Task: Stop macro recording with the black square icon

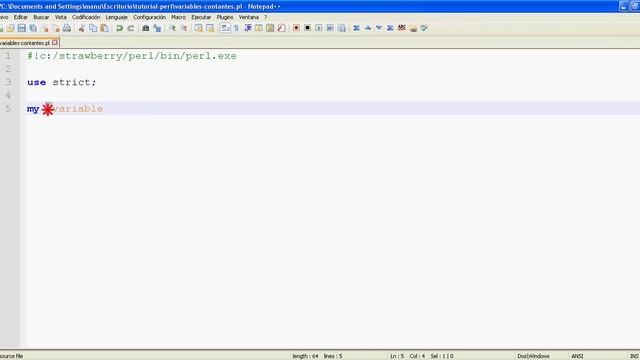Action: (308, 28)
